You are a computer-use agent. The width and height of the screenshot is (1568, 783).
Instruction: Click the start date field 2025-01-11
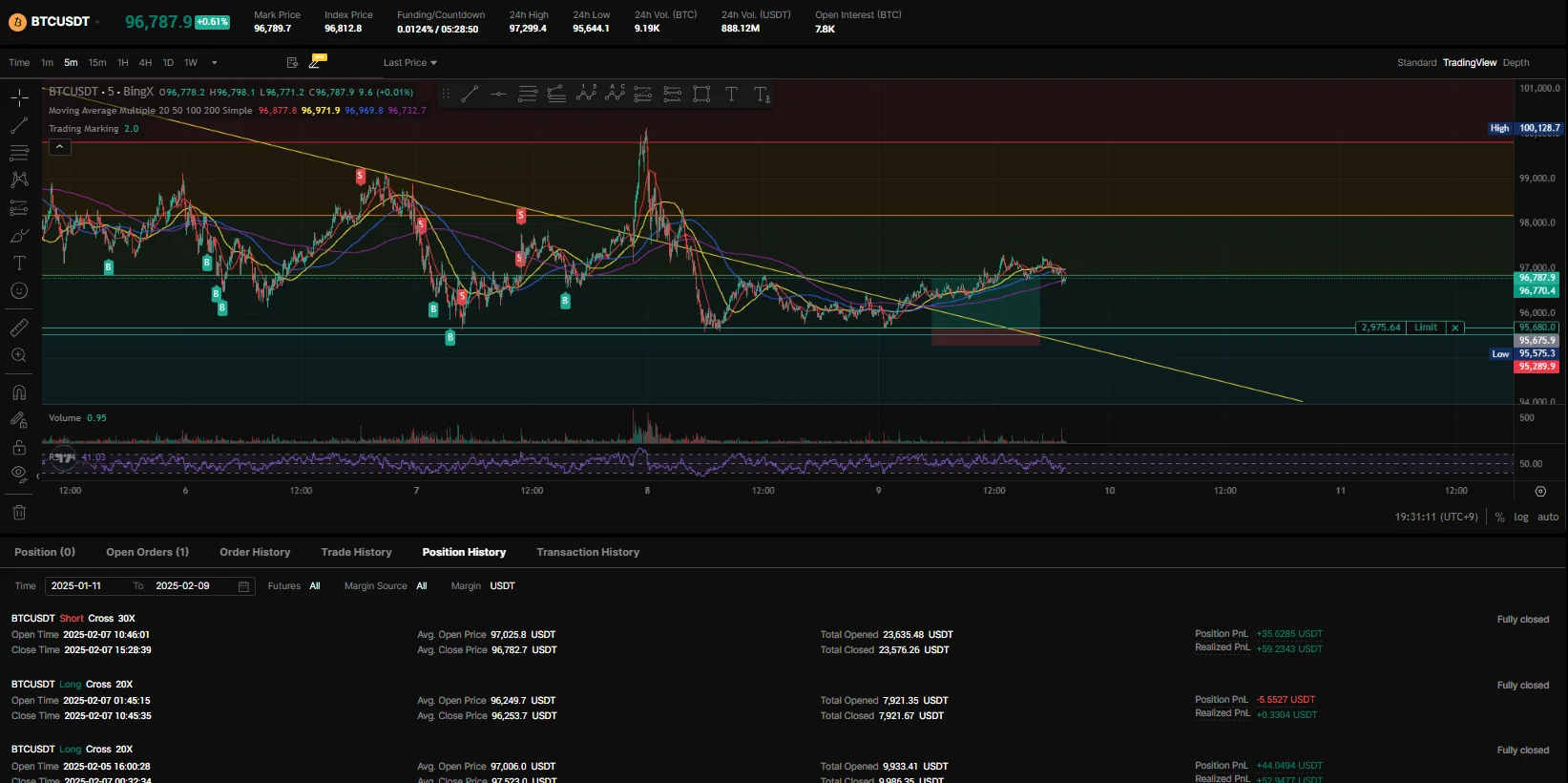coord(76,586)
